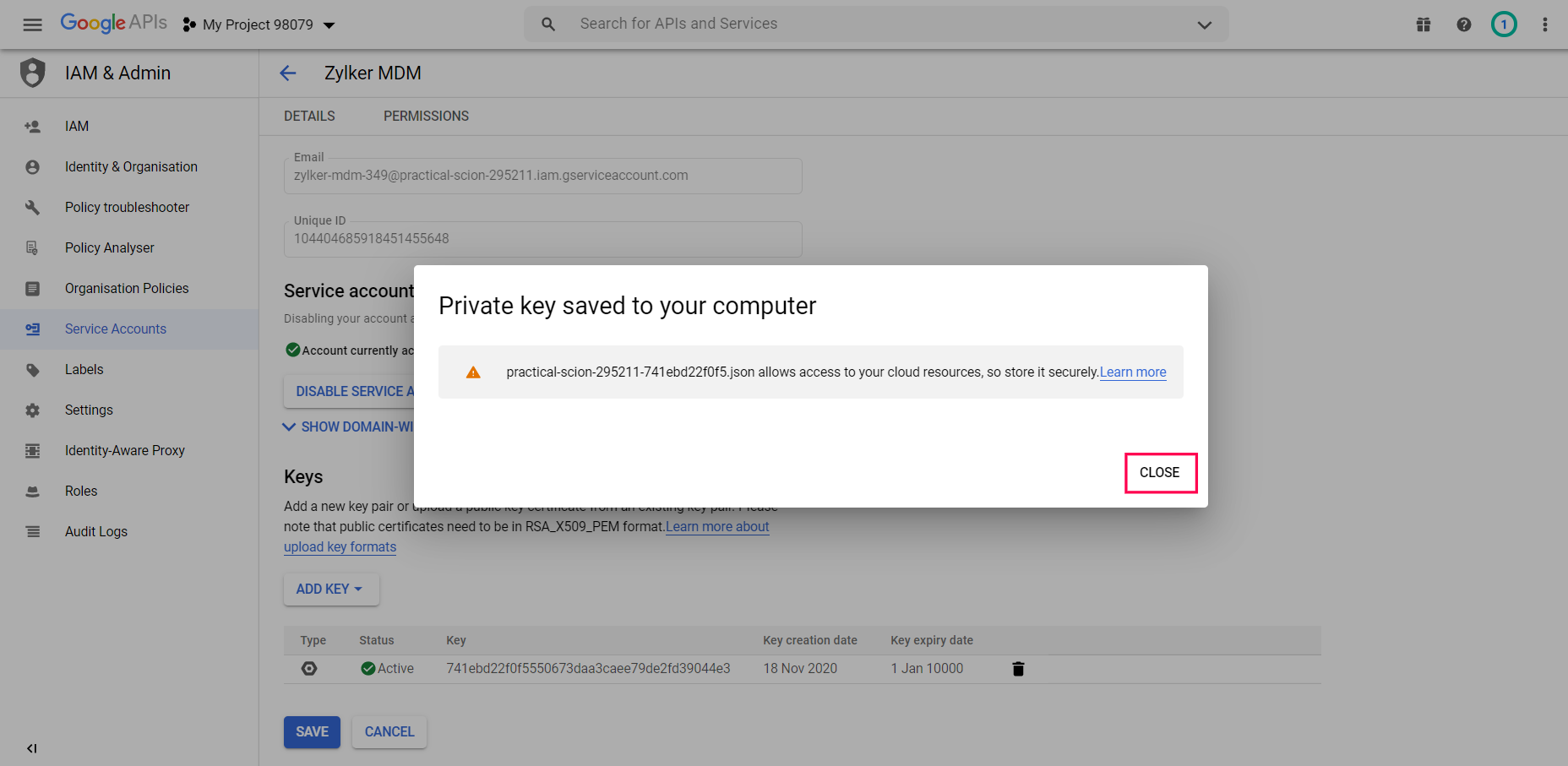Click the key ID starting with 741ebd22
Viewport: 1568px width, 766px height.
(x=589, y=669)
